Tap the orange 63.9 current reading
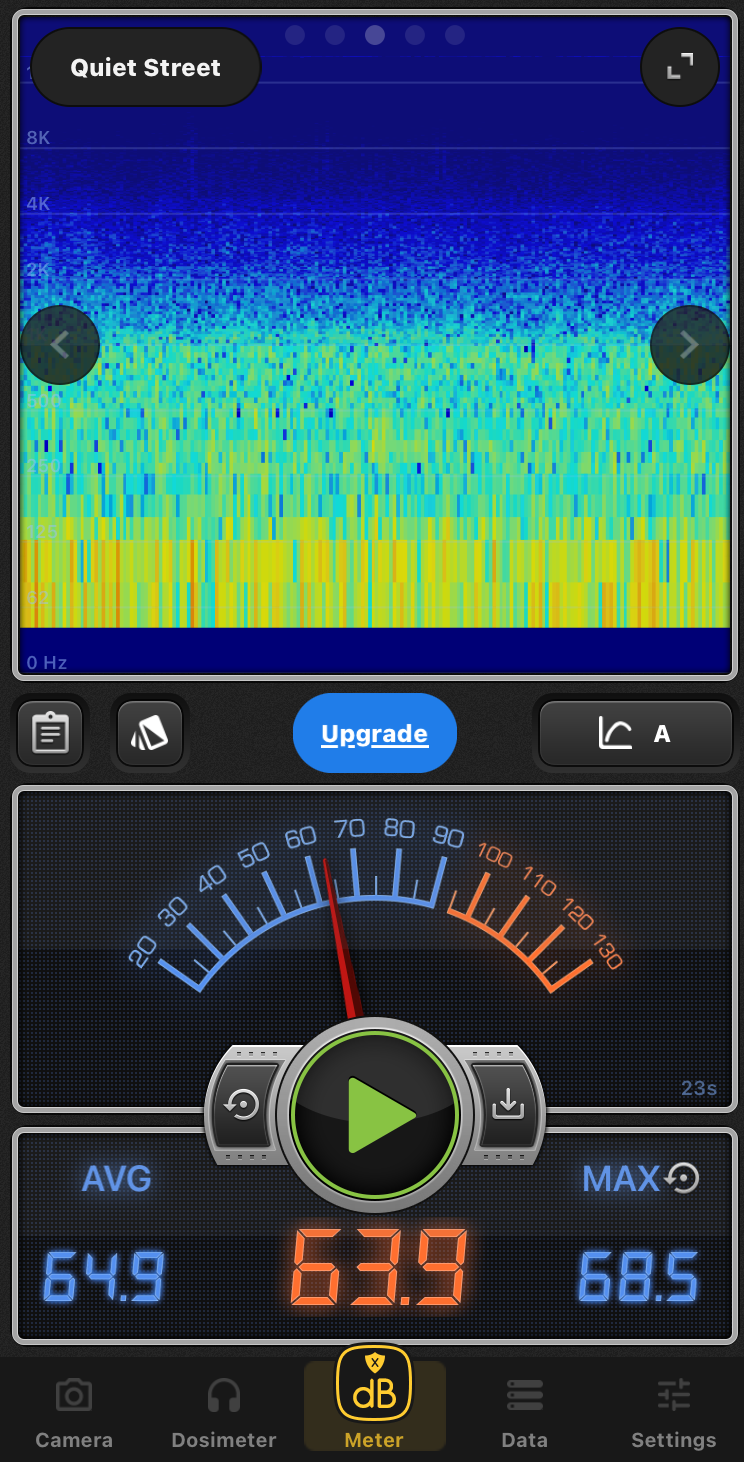The width and height of the screenshot is (744, 1462). click(x=378, y=1268)
